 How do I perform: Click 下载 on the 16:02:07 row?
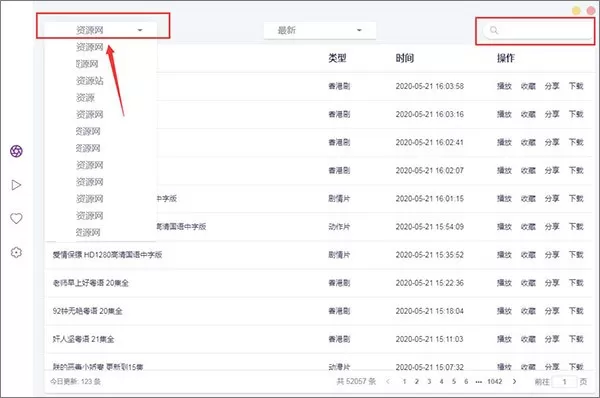[x=576, y=170]
